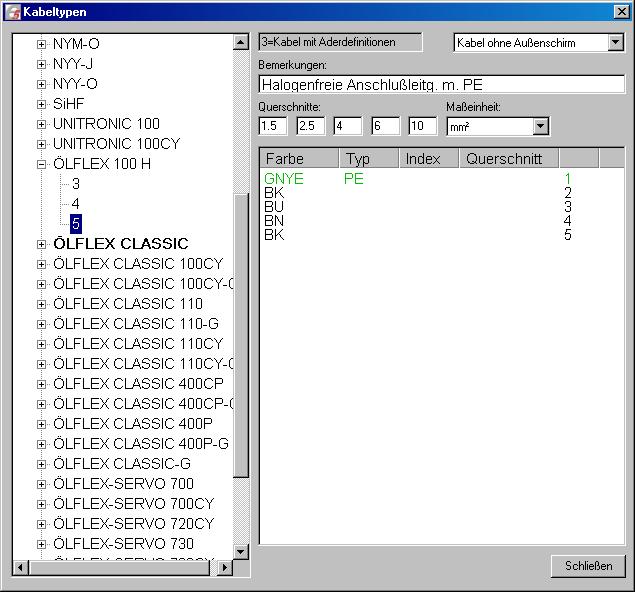Expand the ÖLFLEX CLASSIC-G node

(41, 464)
